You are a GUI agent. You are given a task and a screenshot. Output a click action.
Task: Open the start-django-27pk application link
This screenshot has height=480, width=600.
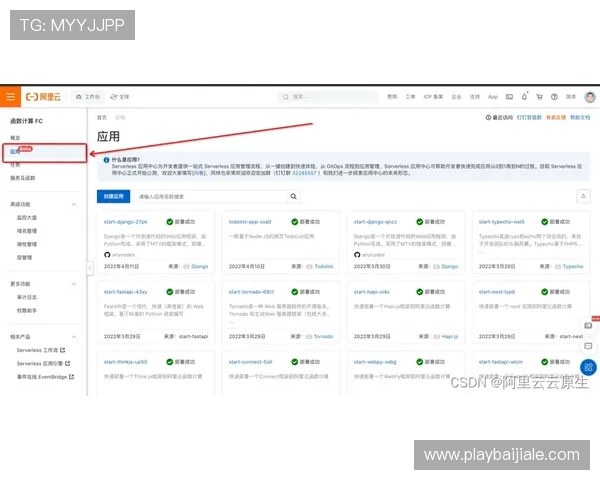[126, 222]
